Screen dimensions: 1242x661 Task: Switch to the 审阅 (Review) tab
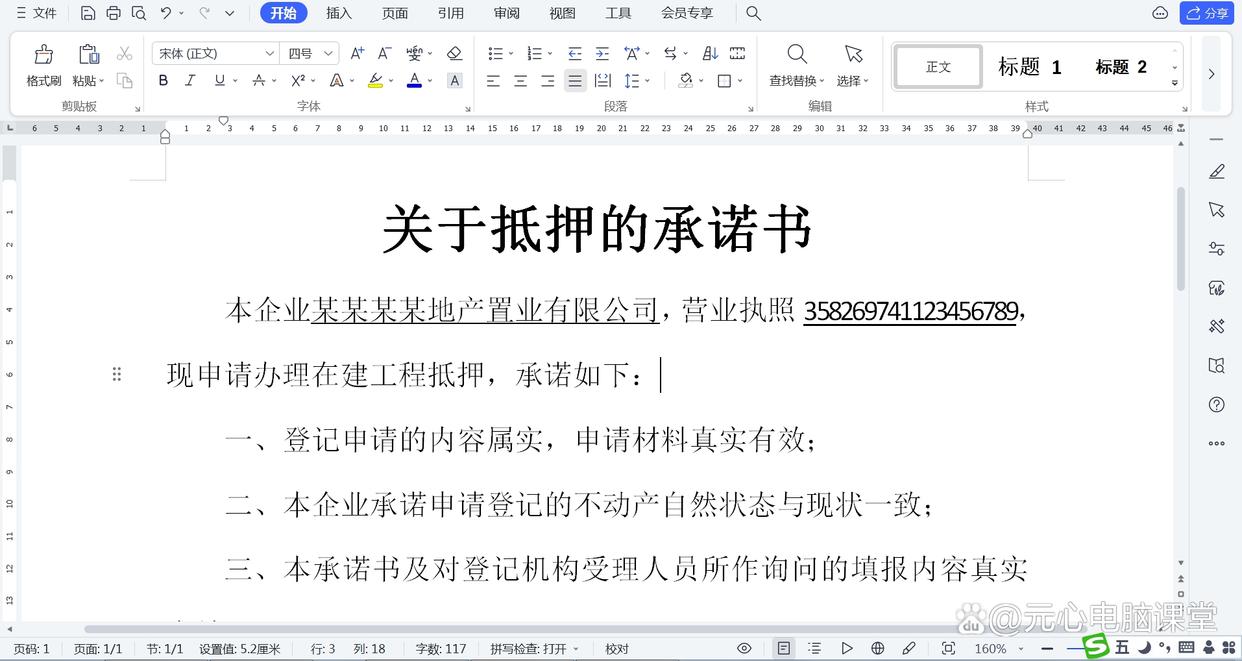pos(507,13)
